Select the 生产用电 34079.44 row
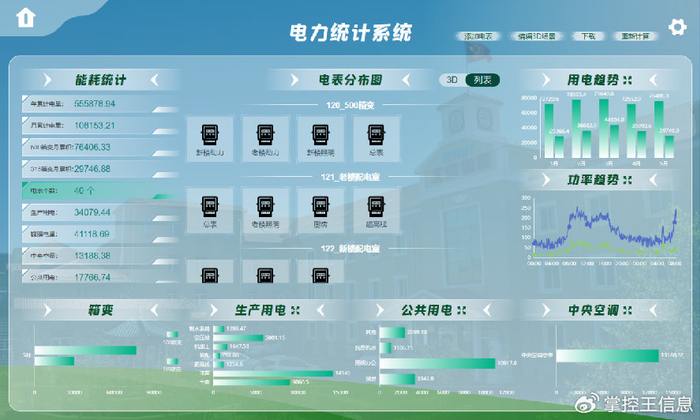This screenshot has height=420, width=700. click(x=100, y=212)
